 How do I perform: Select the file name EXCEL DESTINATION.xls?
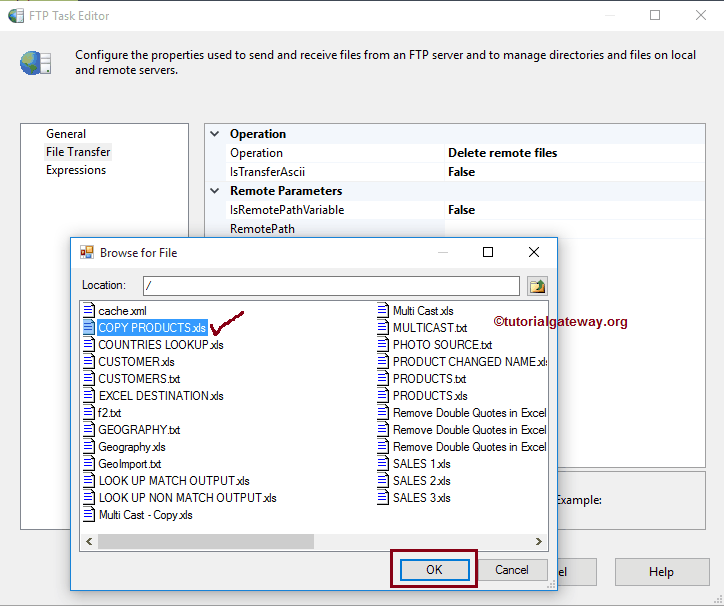pyautogui.click(x=161, y=396)
